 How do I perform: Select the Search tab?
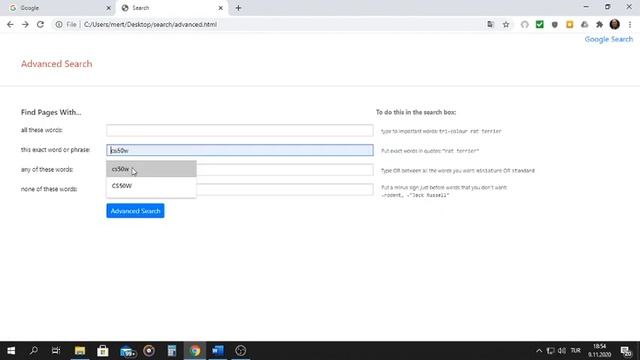pos(171,8)
